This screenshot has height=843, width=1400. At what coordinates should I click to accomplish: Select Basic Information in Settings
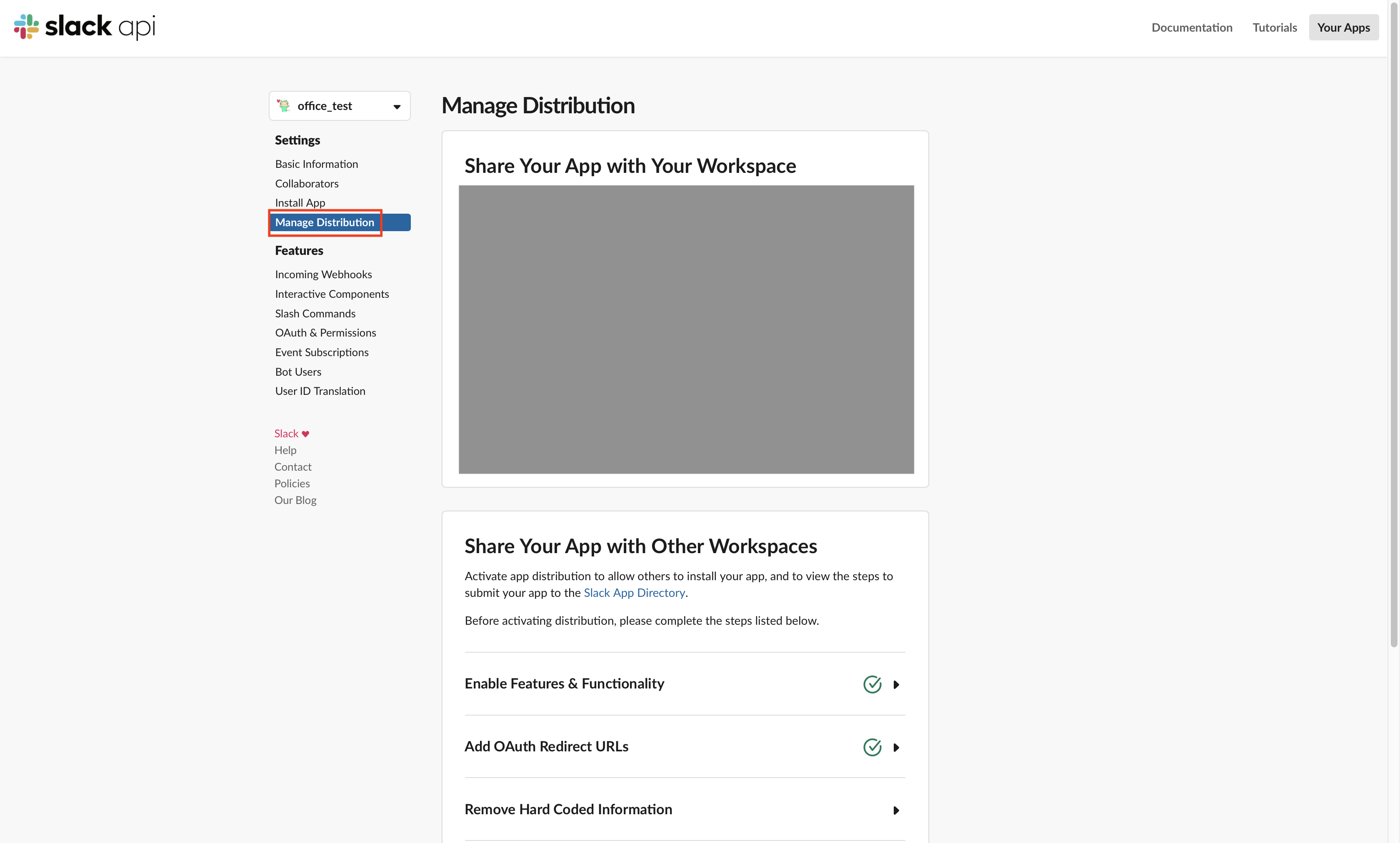click(x=317, y=164)
